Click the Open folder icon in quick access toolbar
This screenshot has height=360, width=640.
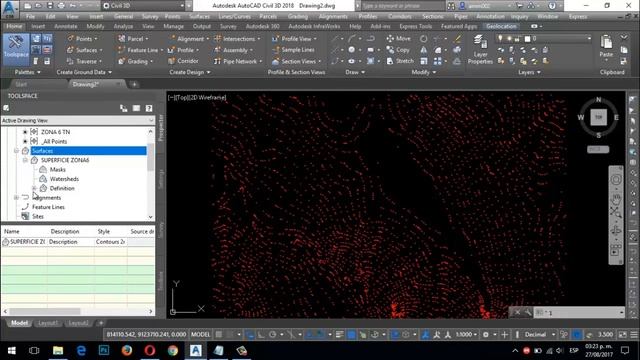tap(38, 6)
